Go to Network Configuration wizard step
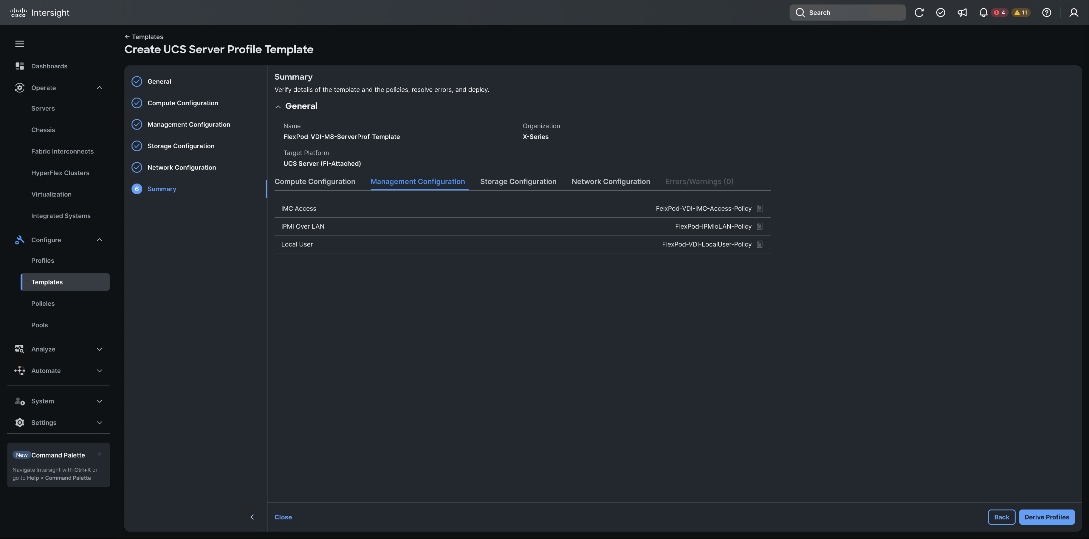The width and height of the screenshot is (1089, 539). 181,167
